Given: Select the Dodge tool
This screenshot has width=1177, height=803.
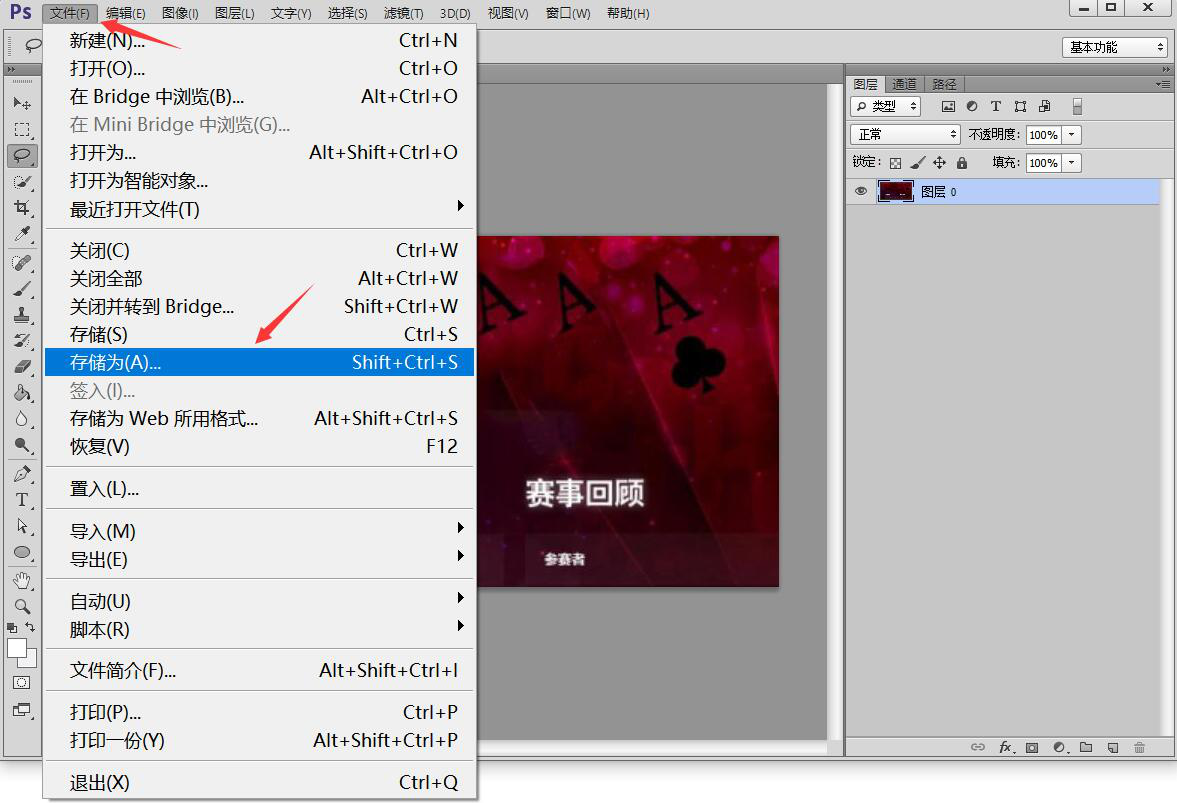Looking at the screenshot, I should pos(22,445).
